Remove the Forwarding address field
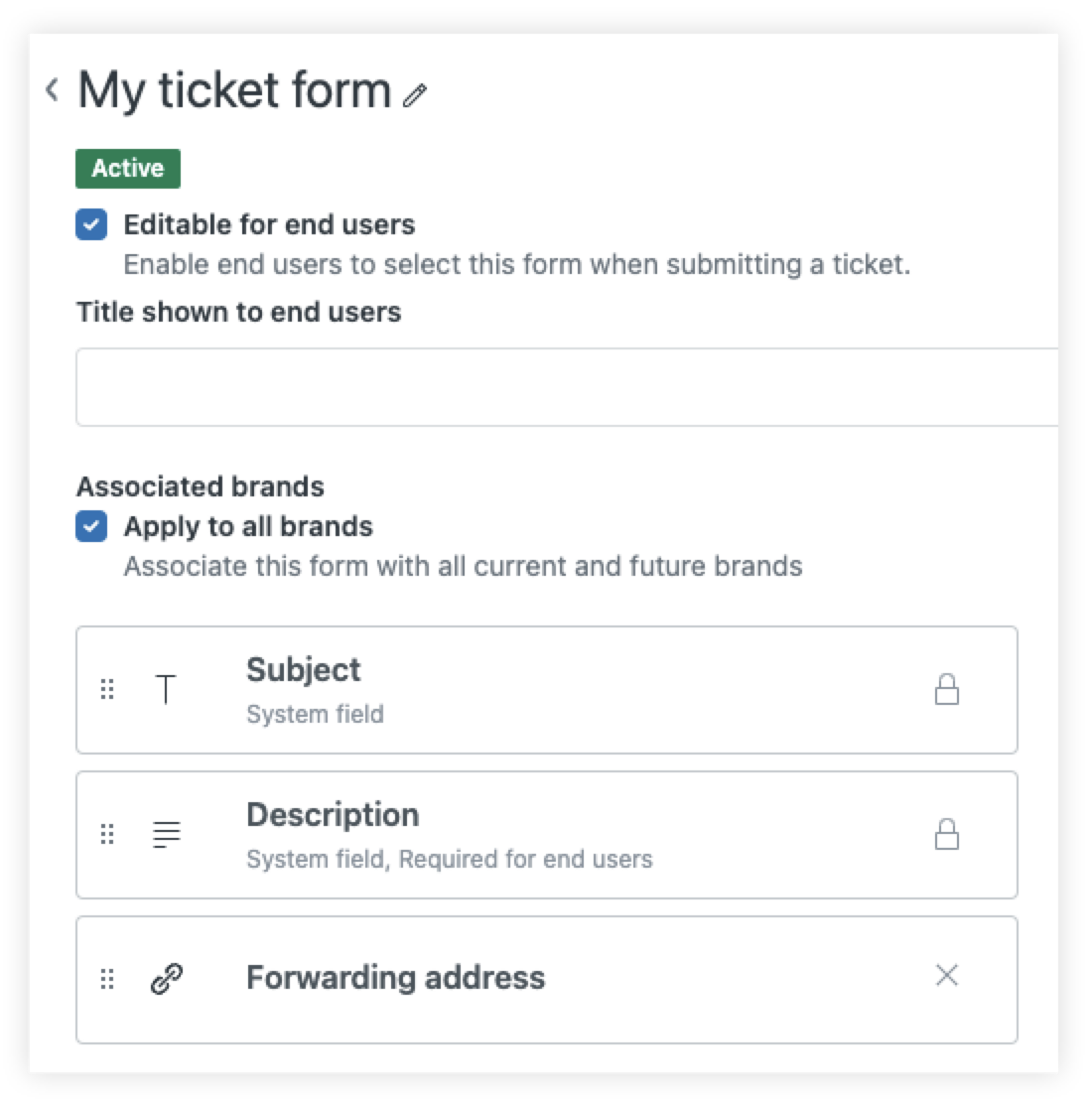The image size is (1092, 1102). 947,976
